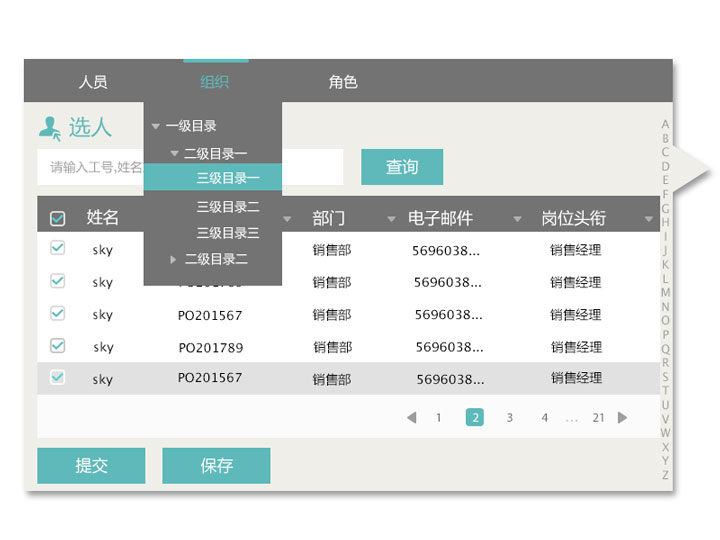The image size is (720, 540).
Task: Jump to letter Z in index
Action: coord(665,475)
